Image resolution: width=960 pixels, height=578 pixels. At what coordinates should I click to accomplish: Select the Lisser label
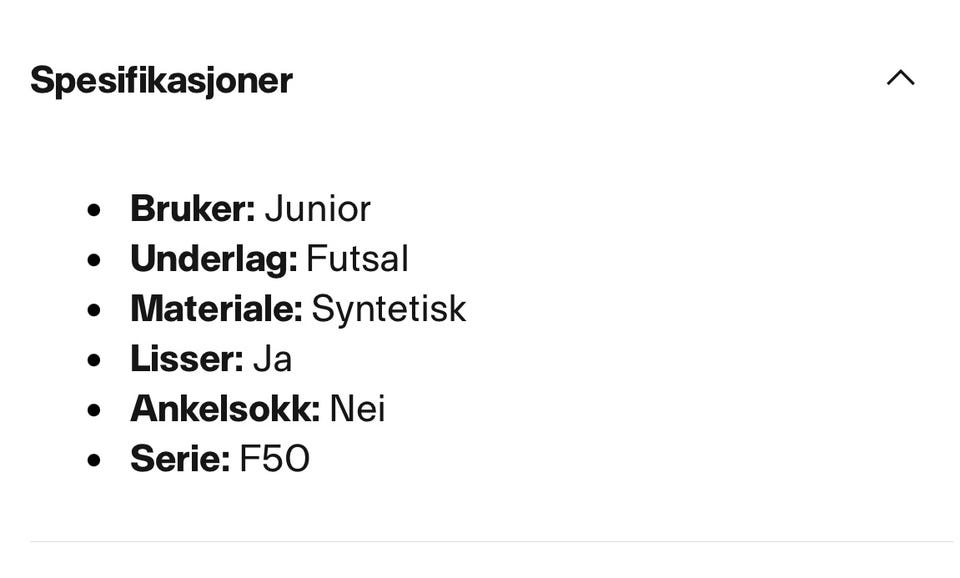coord(187,359)
